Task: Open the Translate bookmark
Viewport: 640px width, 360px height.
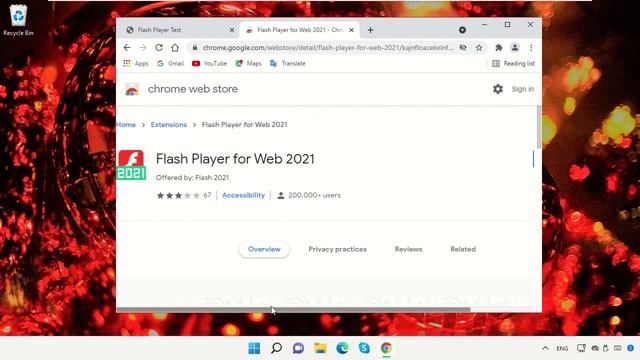Action: click(288, 64)
